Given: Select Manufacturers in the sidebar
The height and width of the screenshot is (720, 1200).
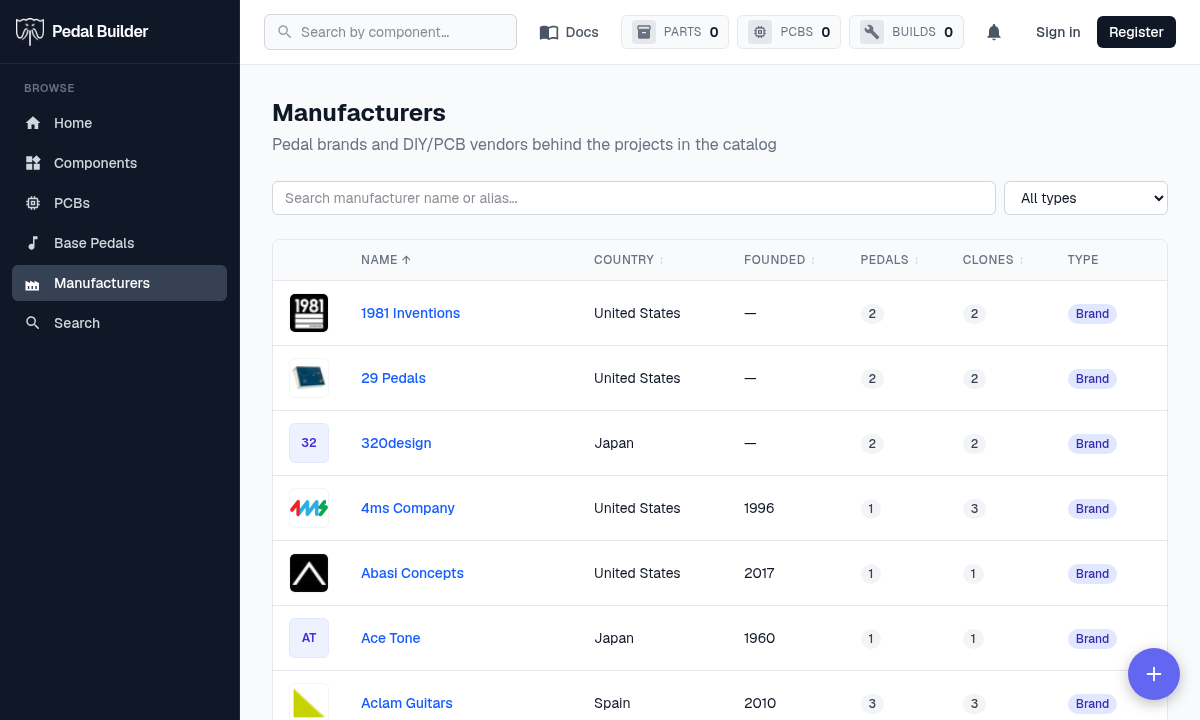Looking at the screenshot, I should click(119, 283).
